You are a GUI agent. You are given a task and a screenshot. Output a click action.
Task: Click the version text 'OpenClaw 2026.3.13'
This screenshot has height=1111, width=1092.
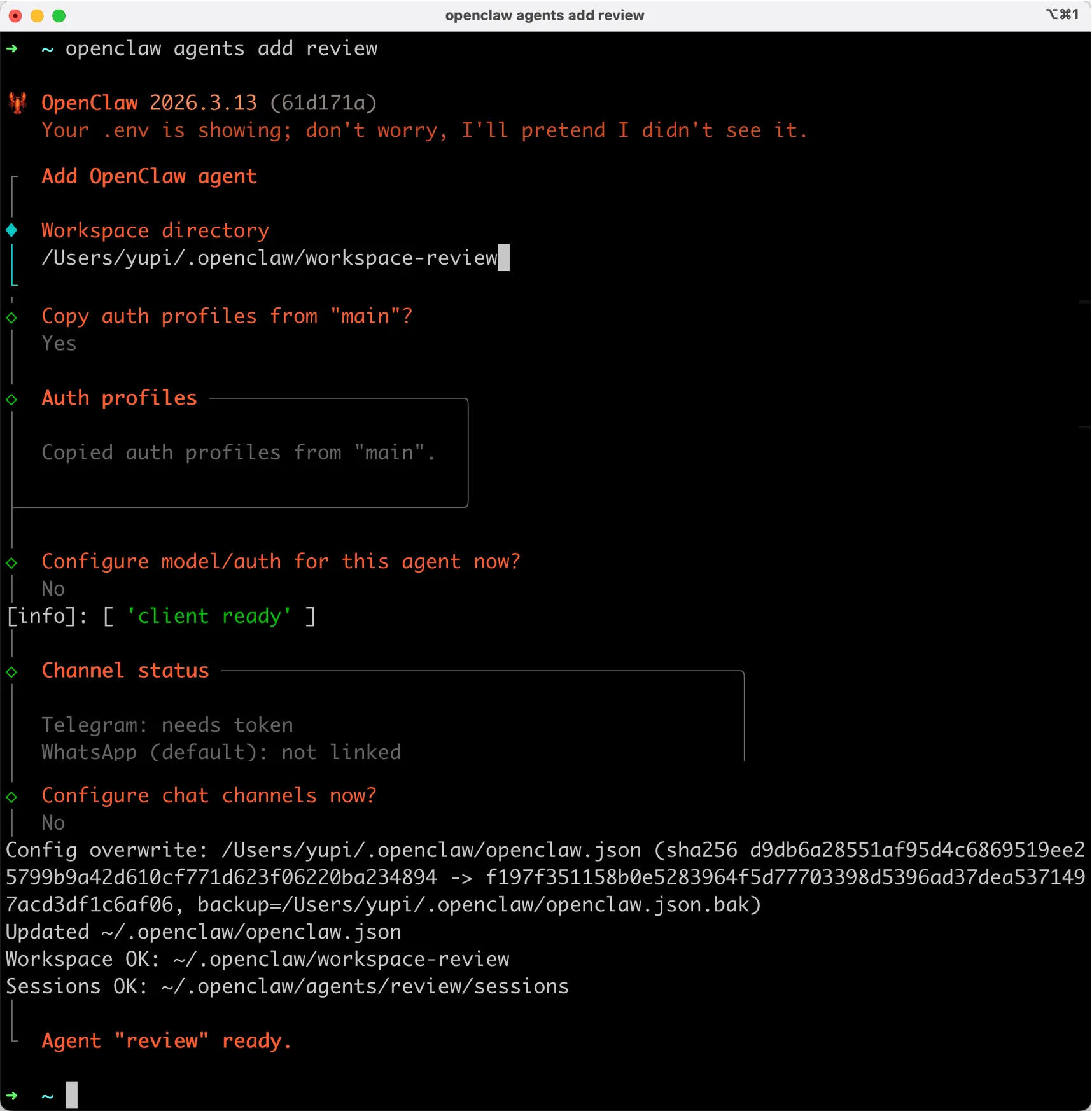[149, 102]
